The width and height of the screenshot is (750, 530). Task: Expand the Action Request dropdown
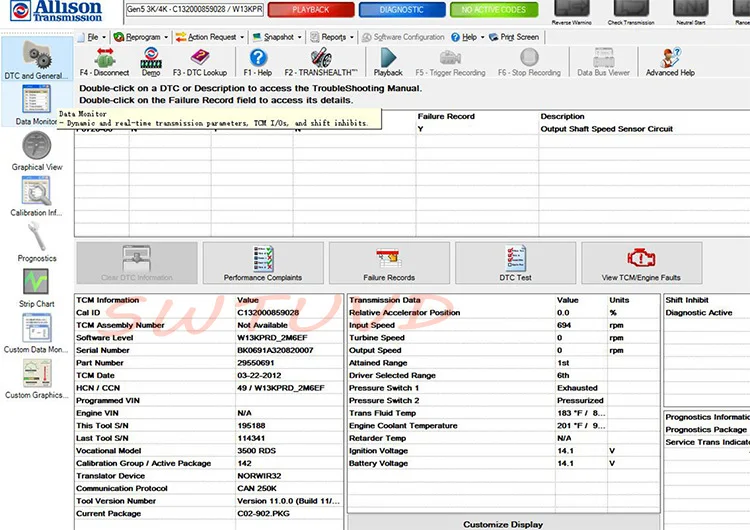210,37
